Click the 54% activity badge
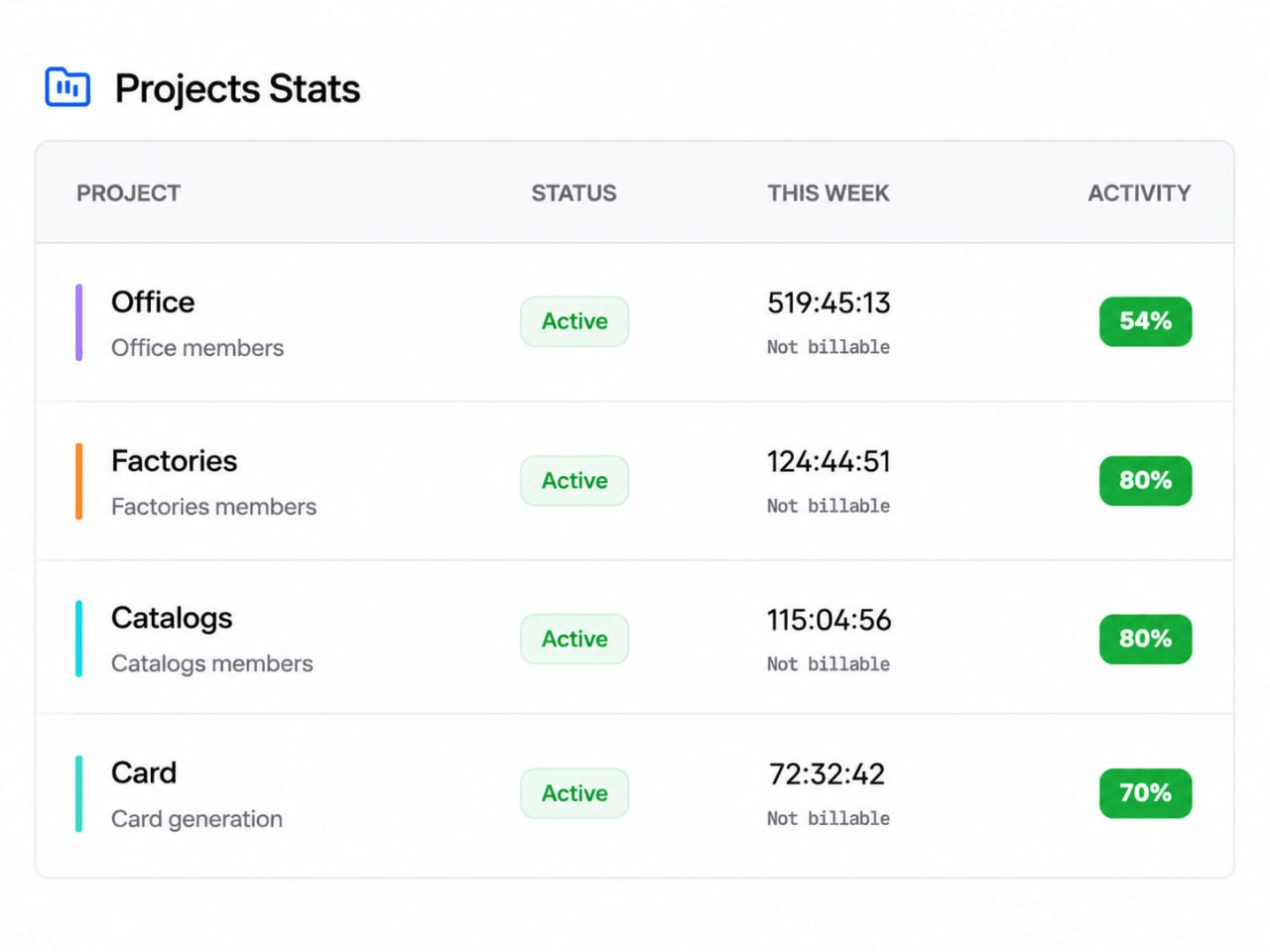Image resolution: width=1270 pixels, height=952 pixels. pos(1145,321)
